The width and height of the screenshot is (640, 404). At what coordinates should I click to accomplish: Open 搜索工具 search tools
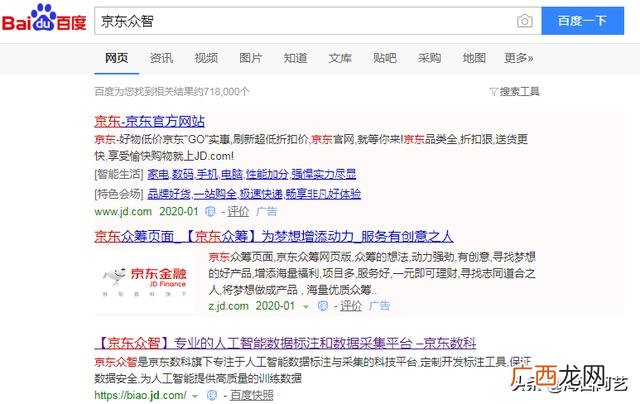(520, 91)
